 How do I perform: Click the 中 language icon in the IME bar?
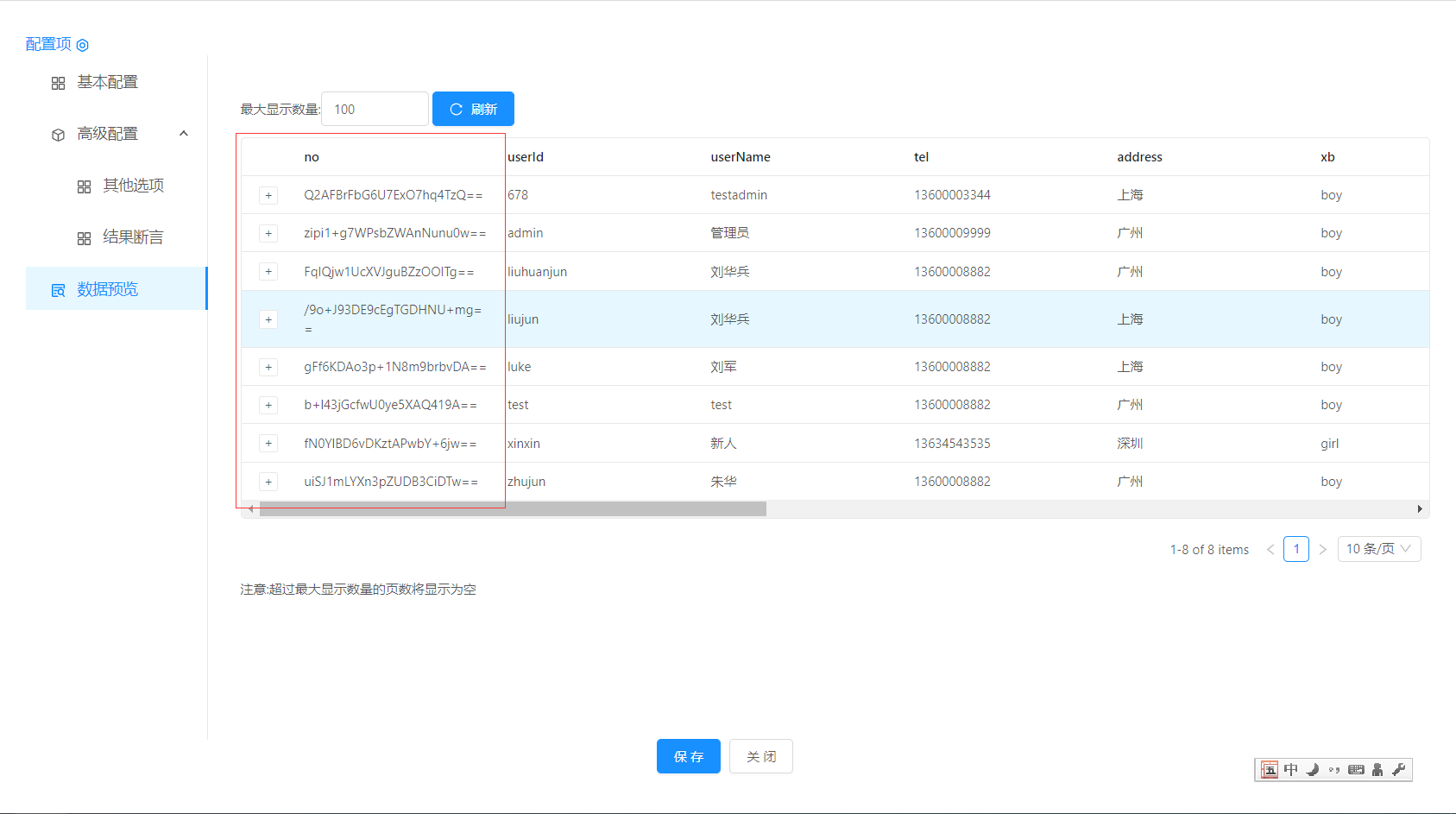tap(1291, 769)
